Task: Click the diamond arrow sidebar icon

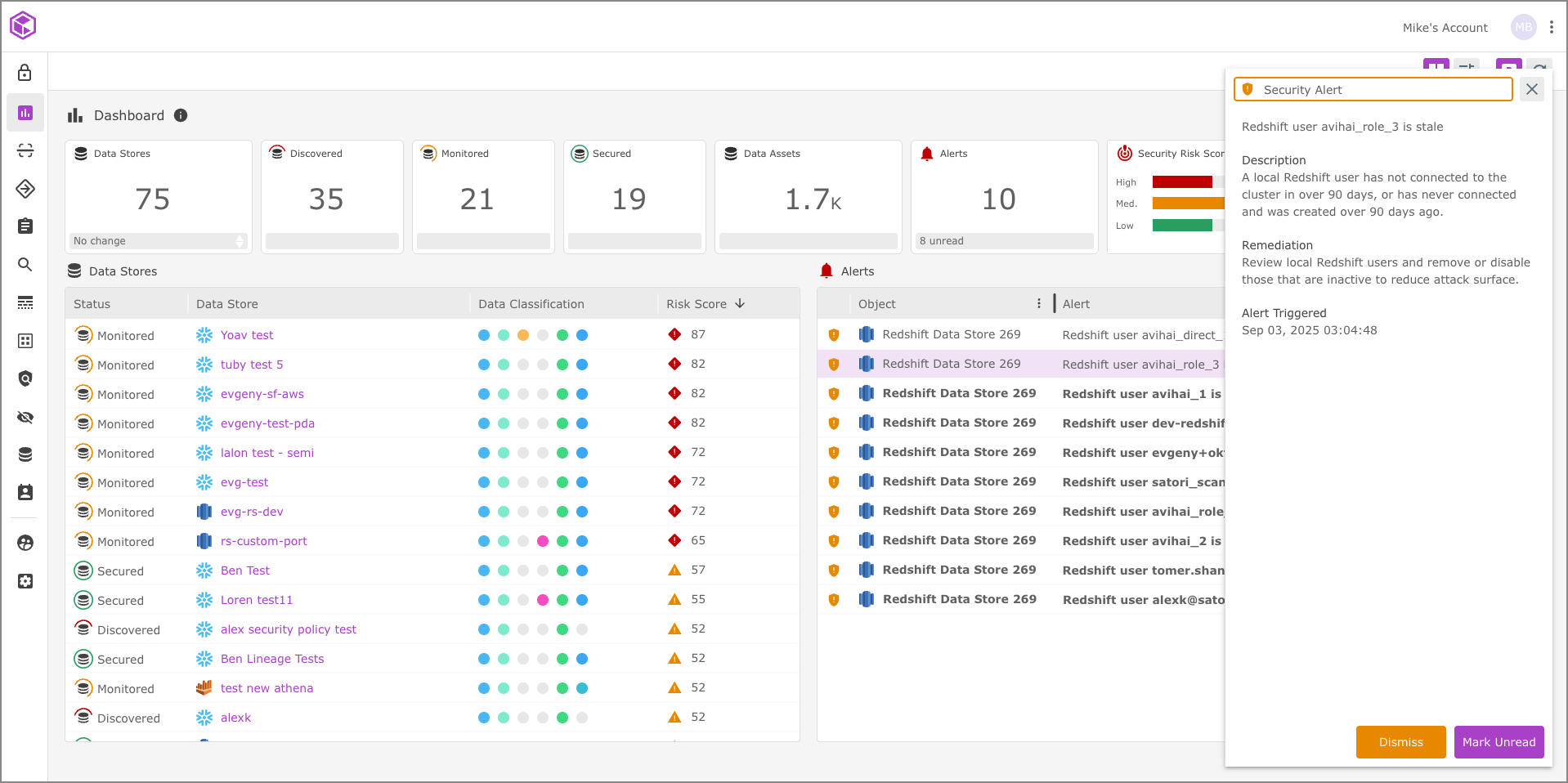Action: (x=25, y=189)
